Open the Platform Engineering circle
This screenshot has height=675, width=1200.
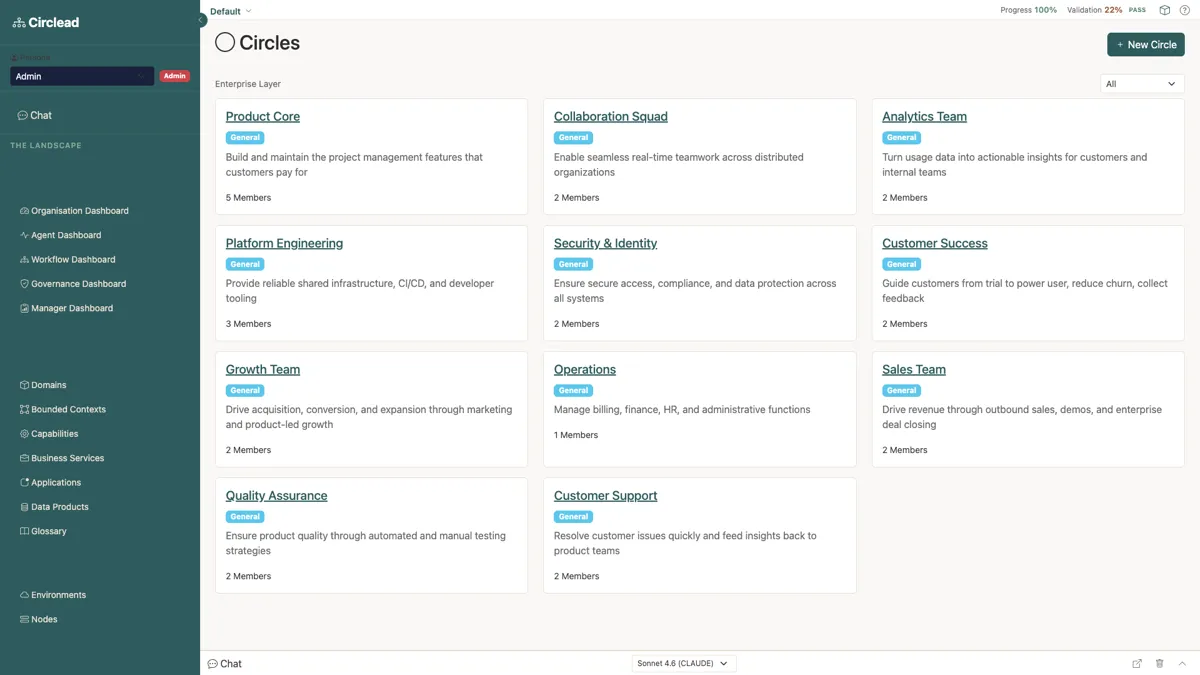pyautogui.click(x=284, y=243)
